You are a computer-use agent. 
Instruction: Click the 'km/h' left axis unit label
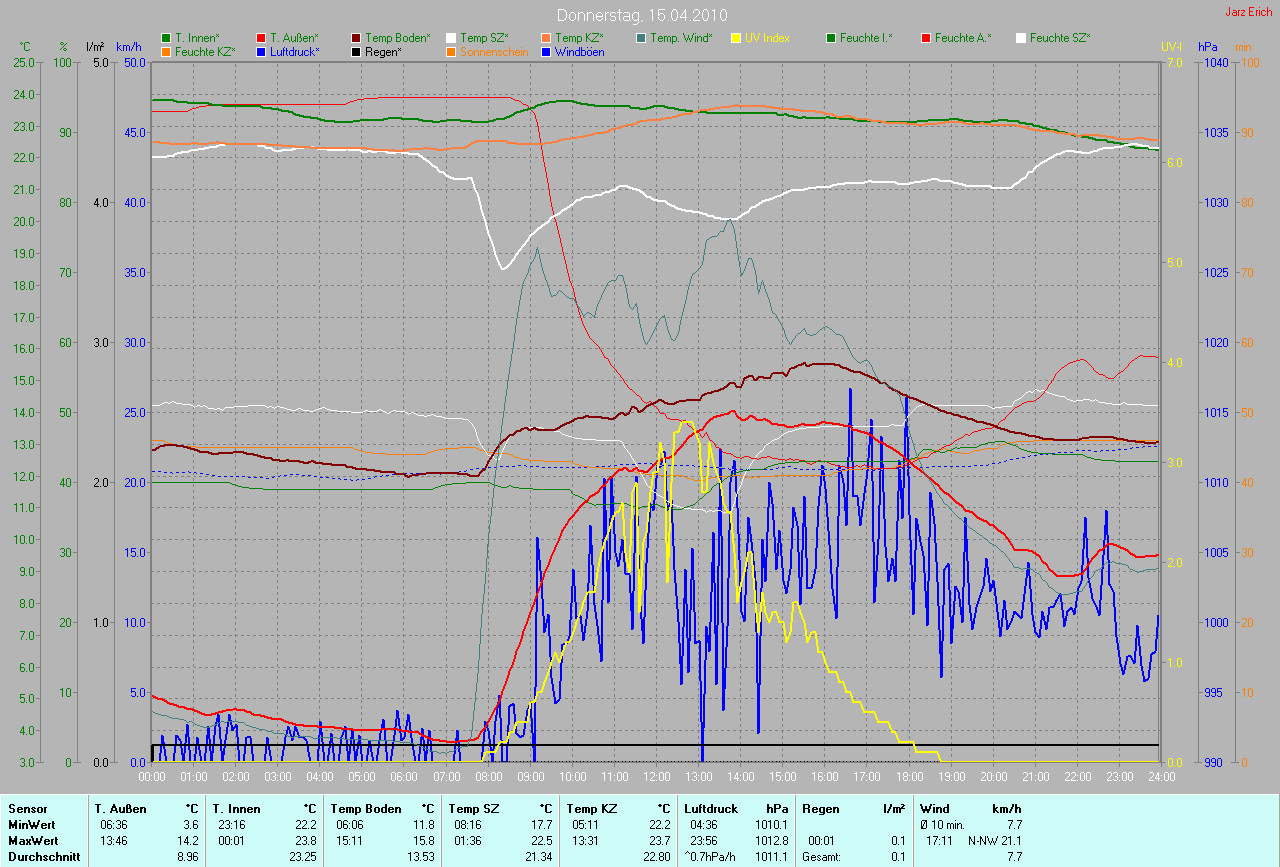pyautogui.click(x=129, y=47)
